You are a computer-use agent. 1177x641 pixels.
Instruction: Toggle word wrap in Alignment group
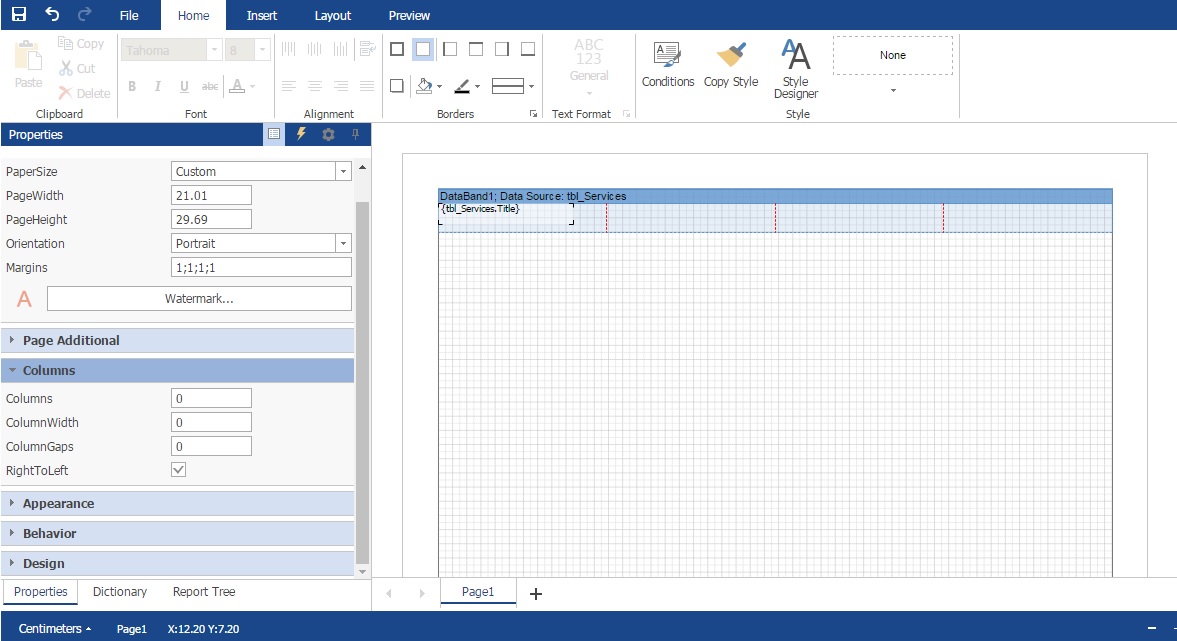tap(367, 50)
